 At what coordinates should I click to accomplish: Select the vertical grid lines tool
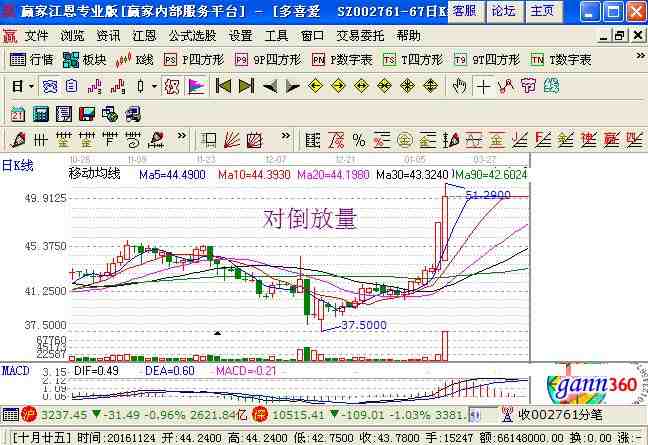(x=40, y=140)
